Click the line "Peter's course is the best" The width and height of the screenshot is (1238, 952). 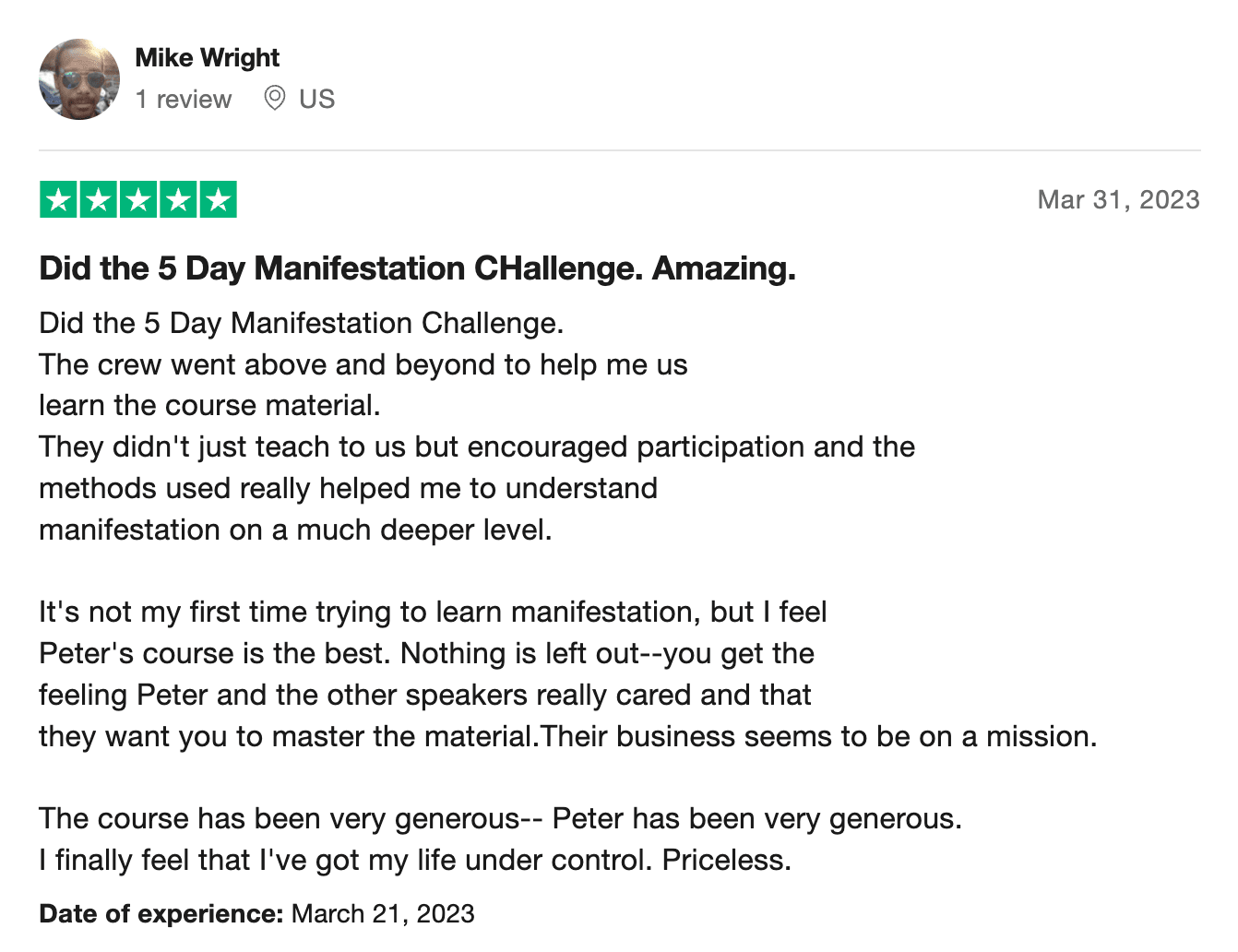(426, 653)
